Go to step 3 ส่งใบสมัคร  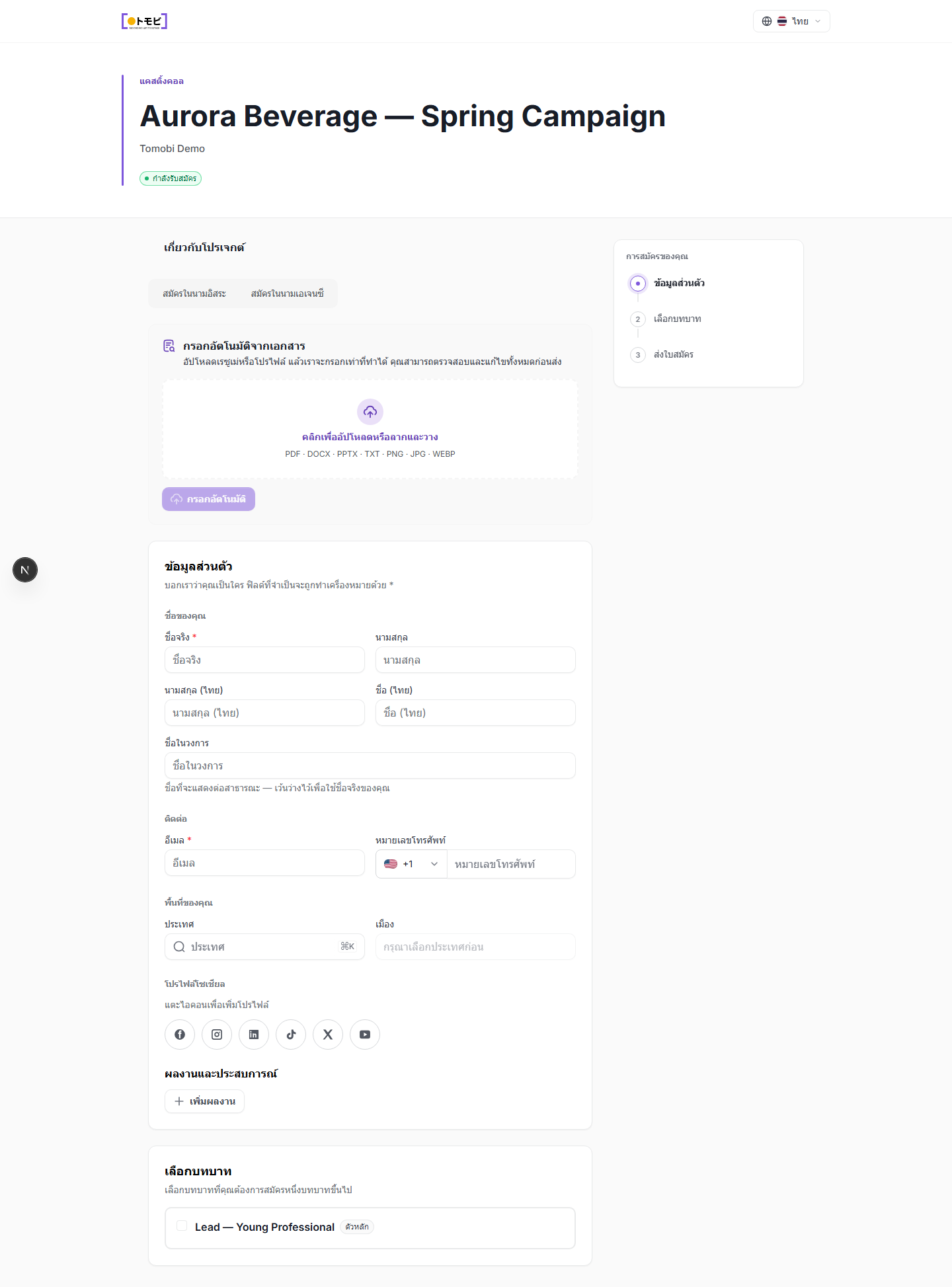[x=662, y=355]
